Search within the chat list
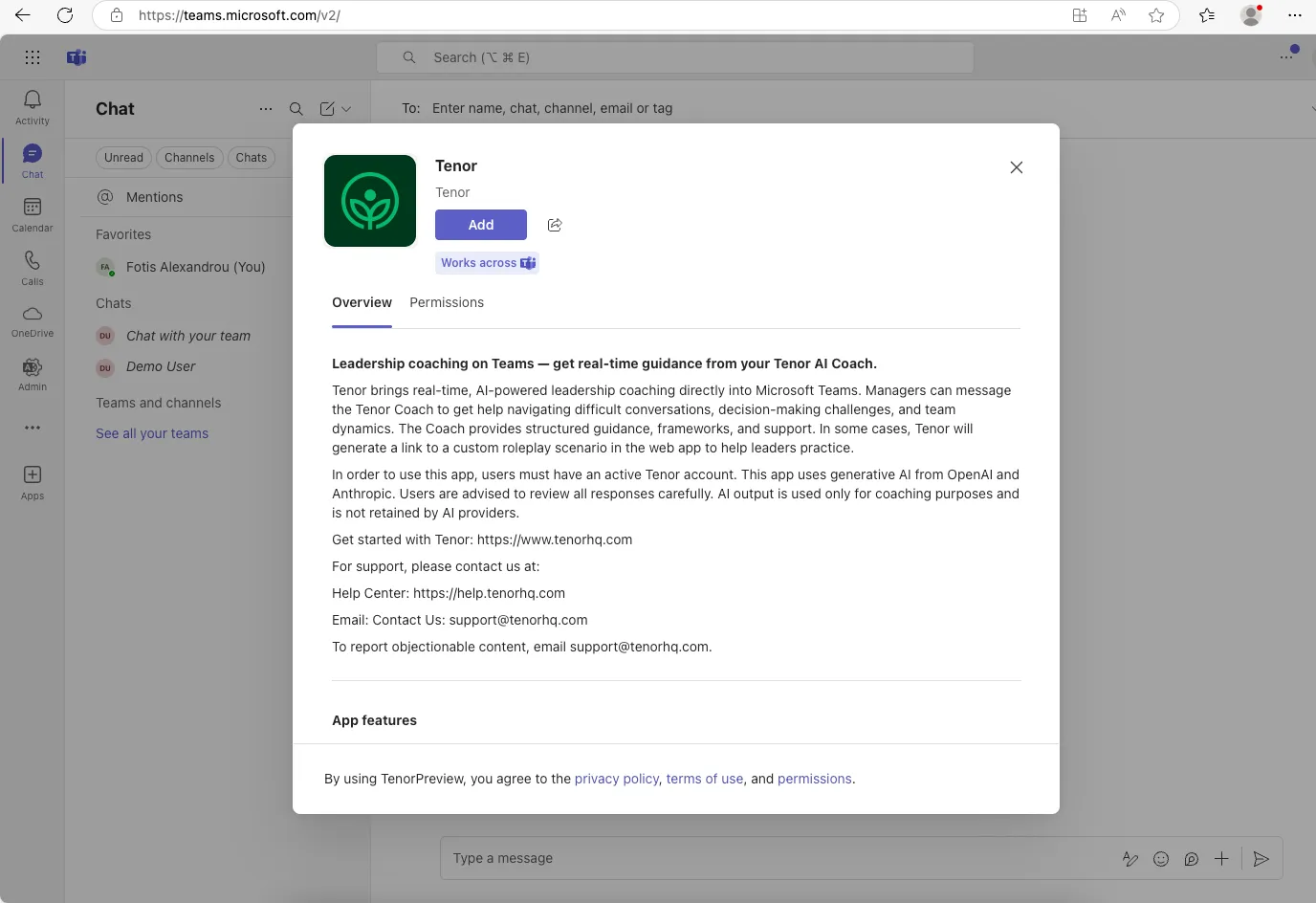1316x903 pixels. pos(296,109)
